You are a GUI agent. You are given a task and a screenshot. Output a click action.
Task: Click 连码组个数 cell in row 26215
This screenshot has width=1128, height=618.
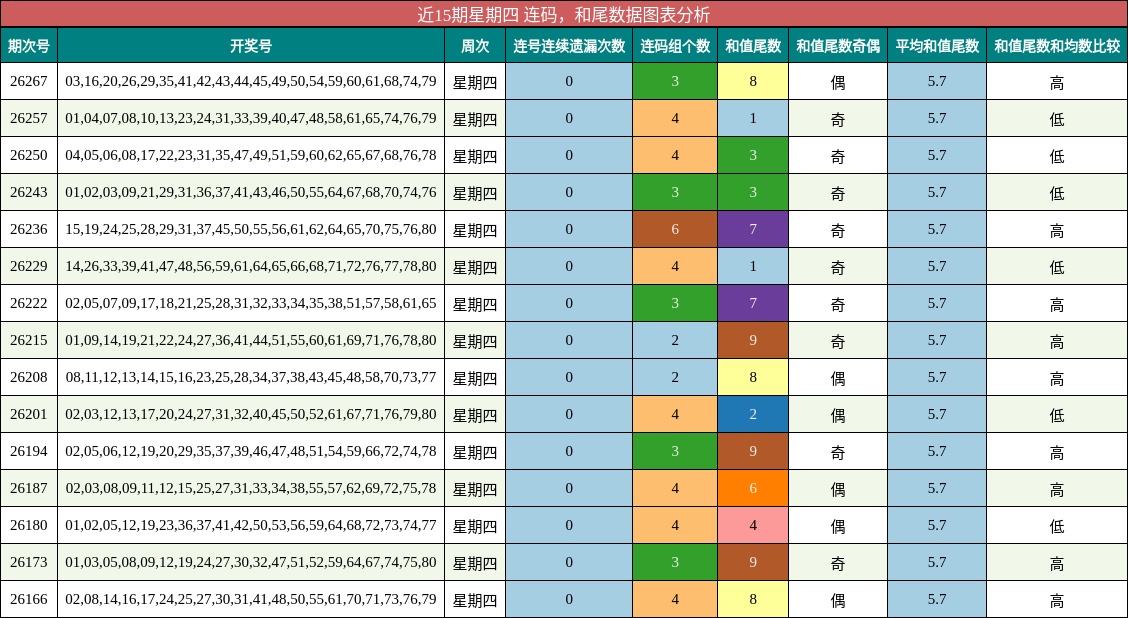click(675, 340)
